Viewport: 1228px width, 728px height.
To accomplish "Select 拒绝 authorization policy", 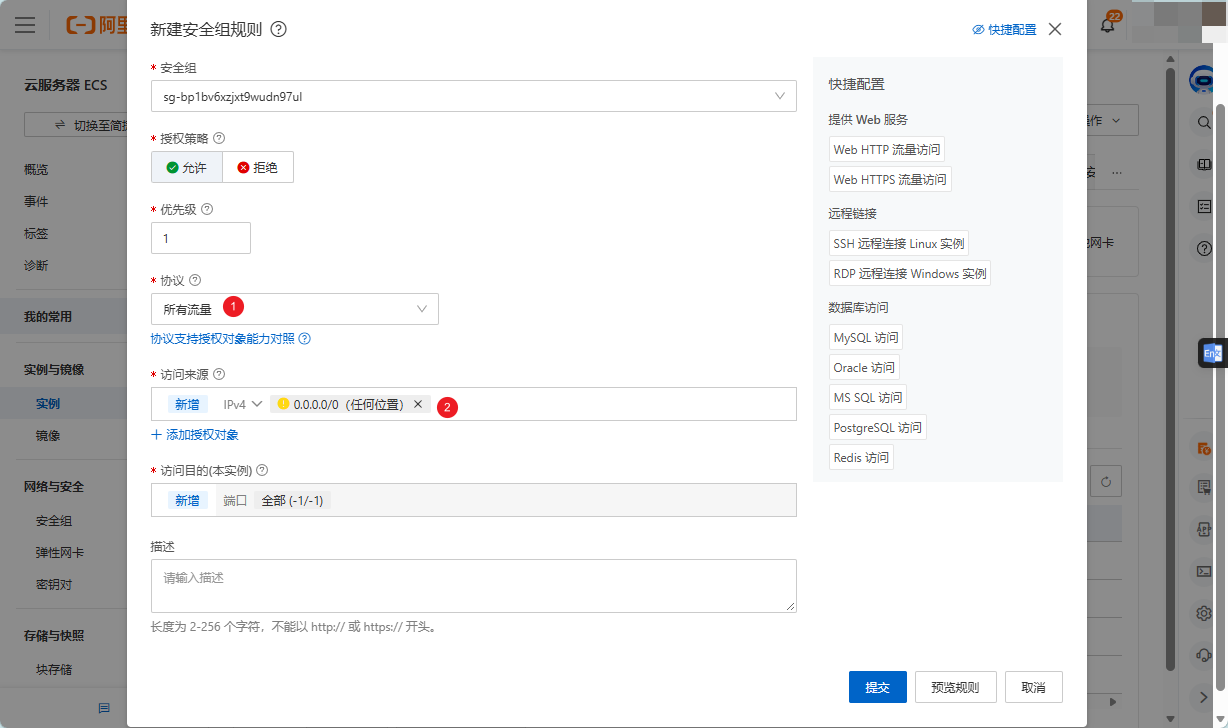I will (258, 167).
